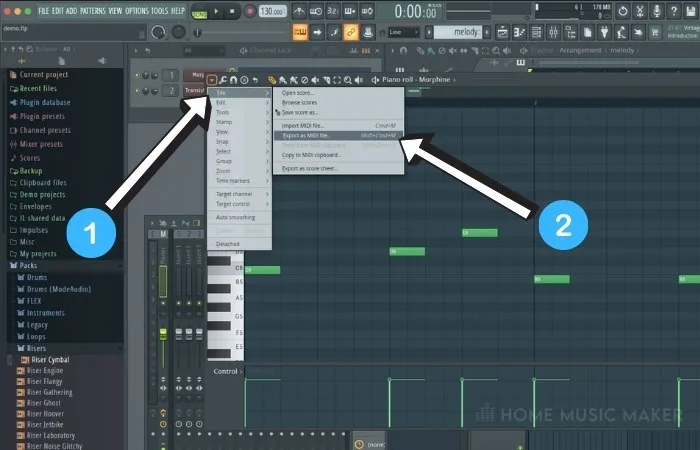Choose Open score

click(339, 93)
